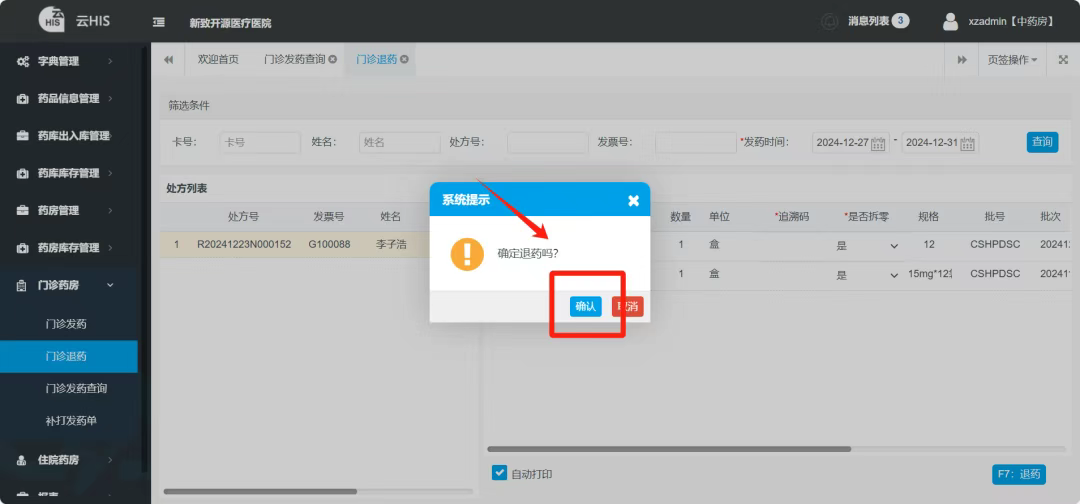Open 门诊发药查询 in the sidebar
Screen dimensions: 1080x504
(76, 388)
